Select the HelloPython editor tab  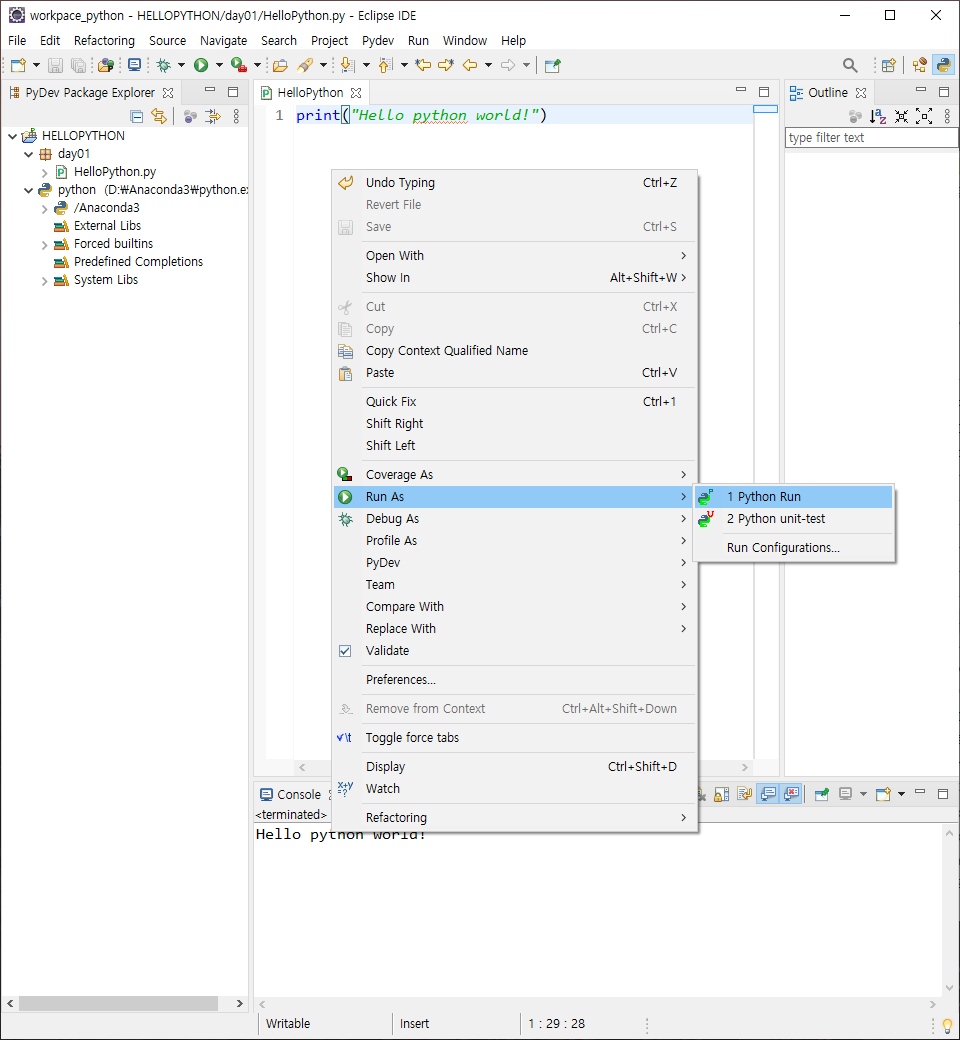[310, 93]
